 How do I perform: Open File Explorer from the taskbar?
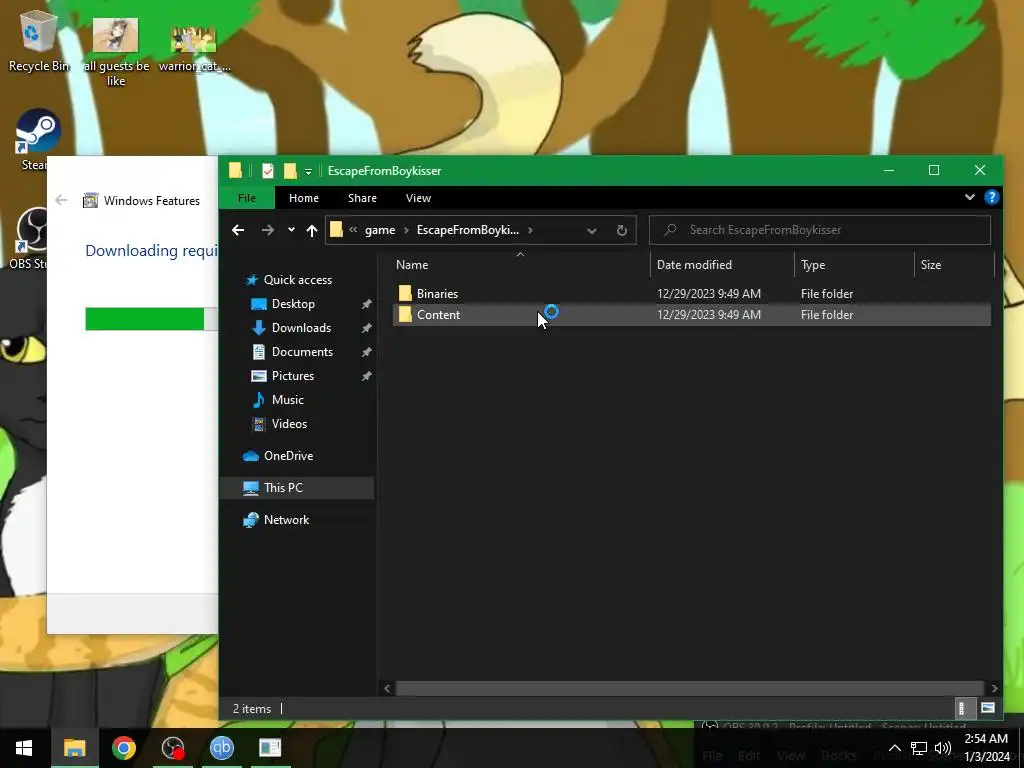(x=74, y=748)
